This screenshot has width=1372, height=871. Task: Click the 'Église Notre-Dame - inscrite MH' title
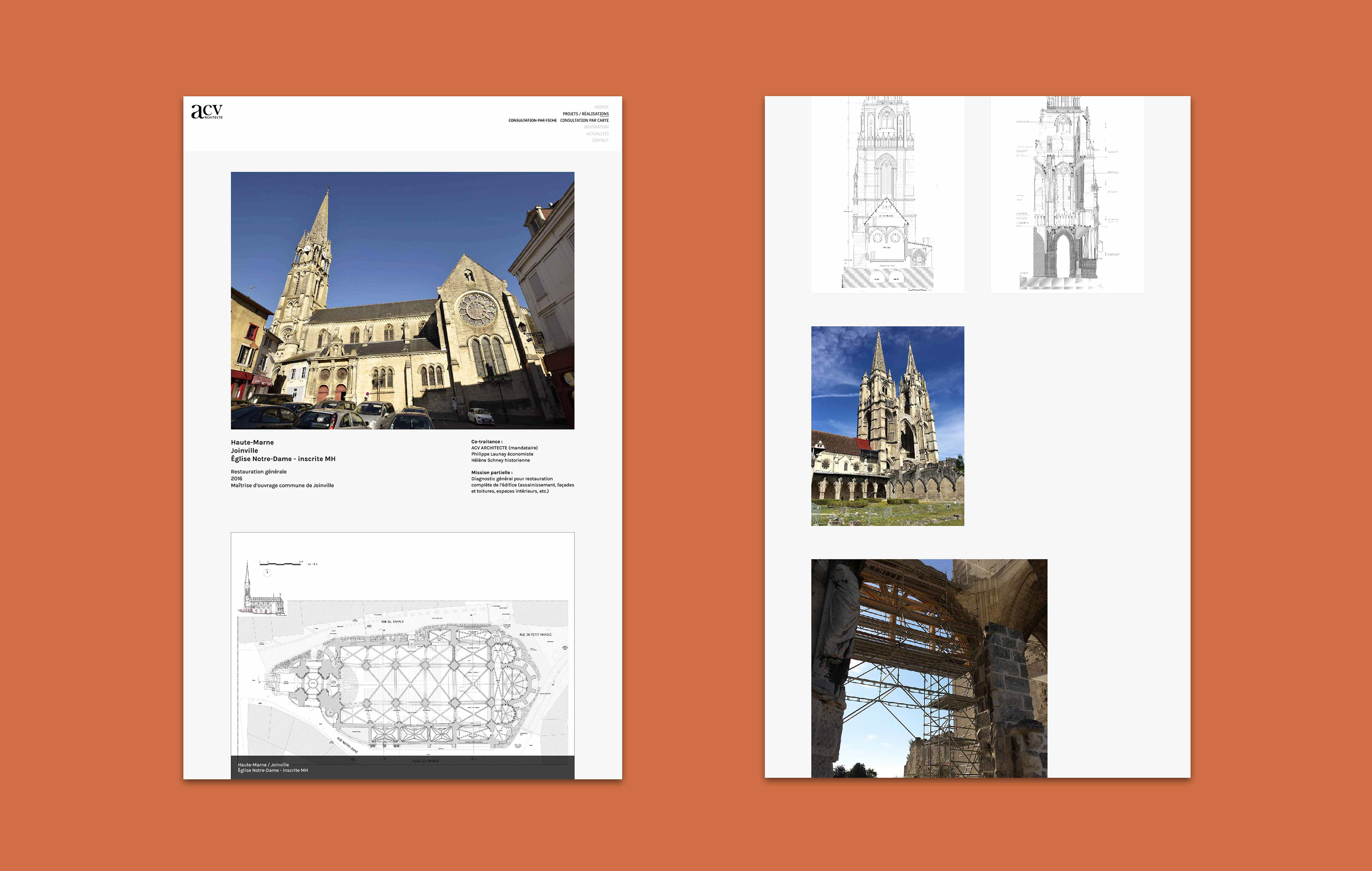pos(283,459)
